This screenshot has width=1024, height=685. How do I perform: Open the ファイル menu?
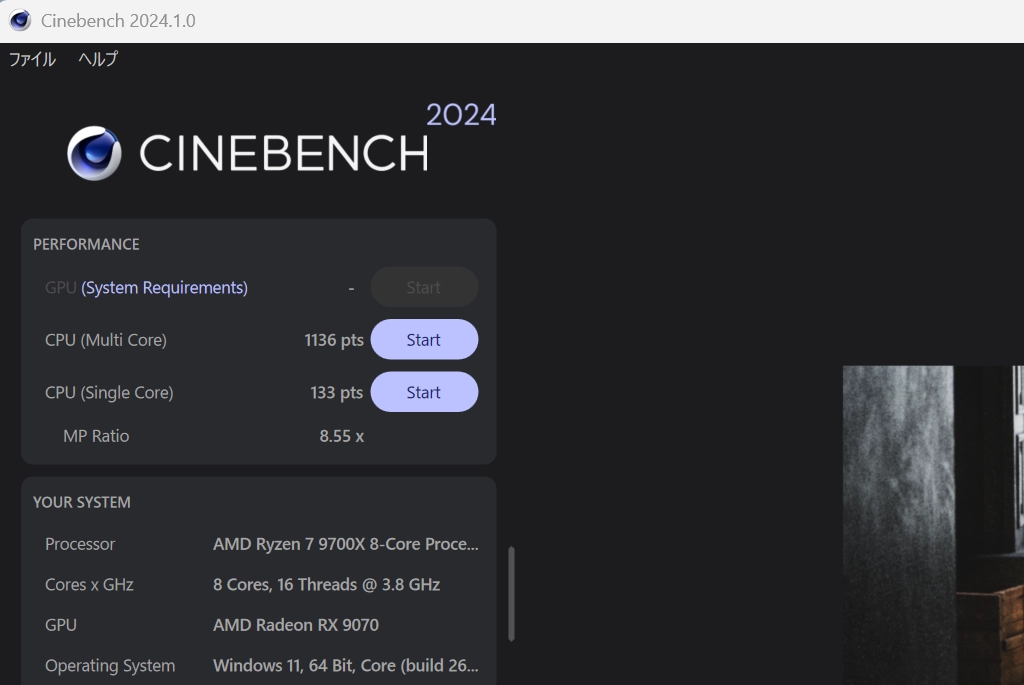[x=32, y=59]
